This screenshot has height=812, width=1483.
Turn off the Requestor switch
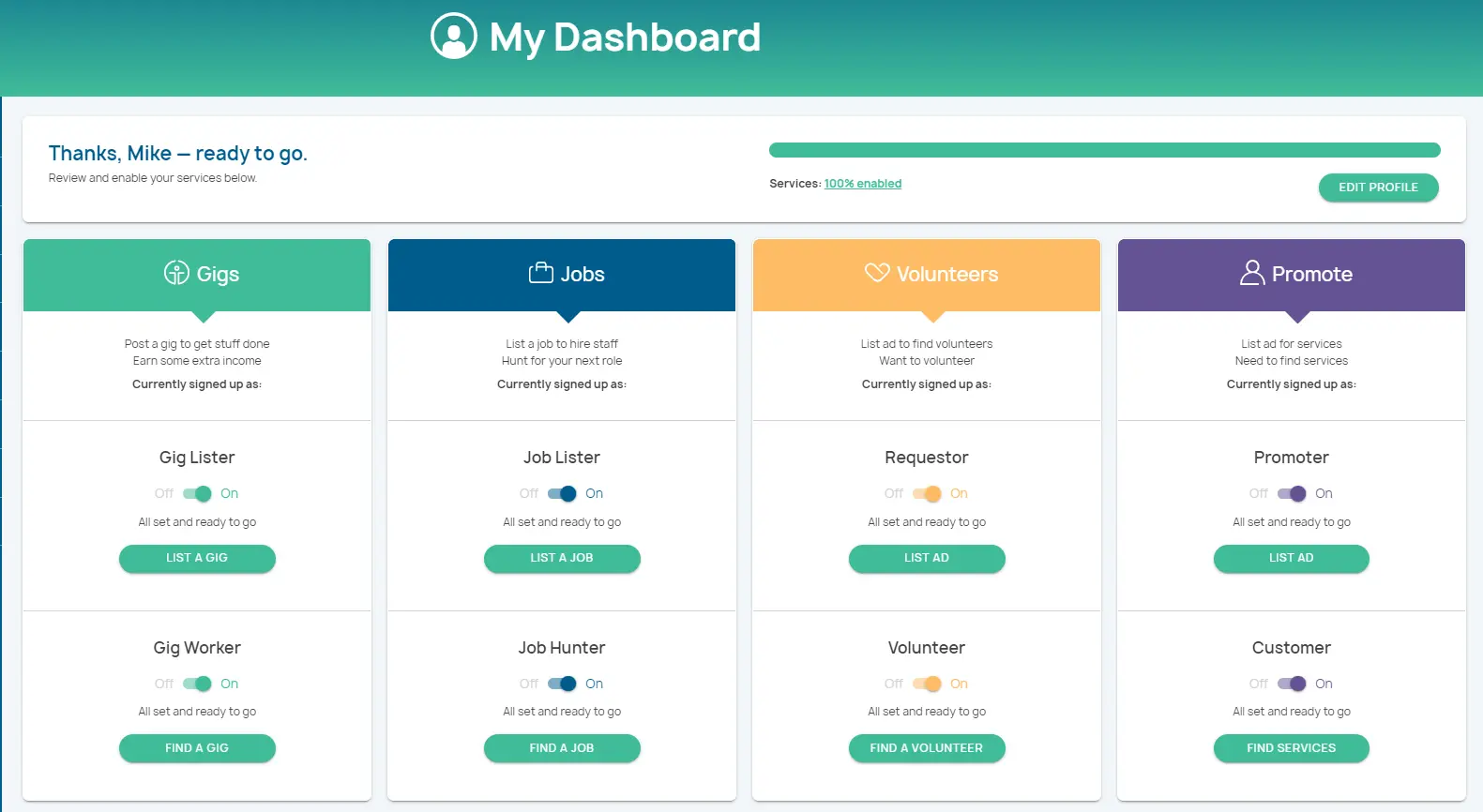tap(927, 494)
